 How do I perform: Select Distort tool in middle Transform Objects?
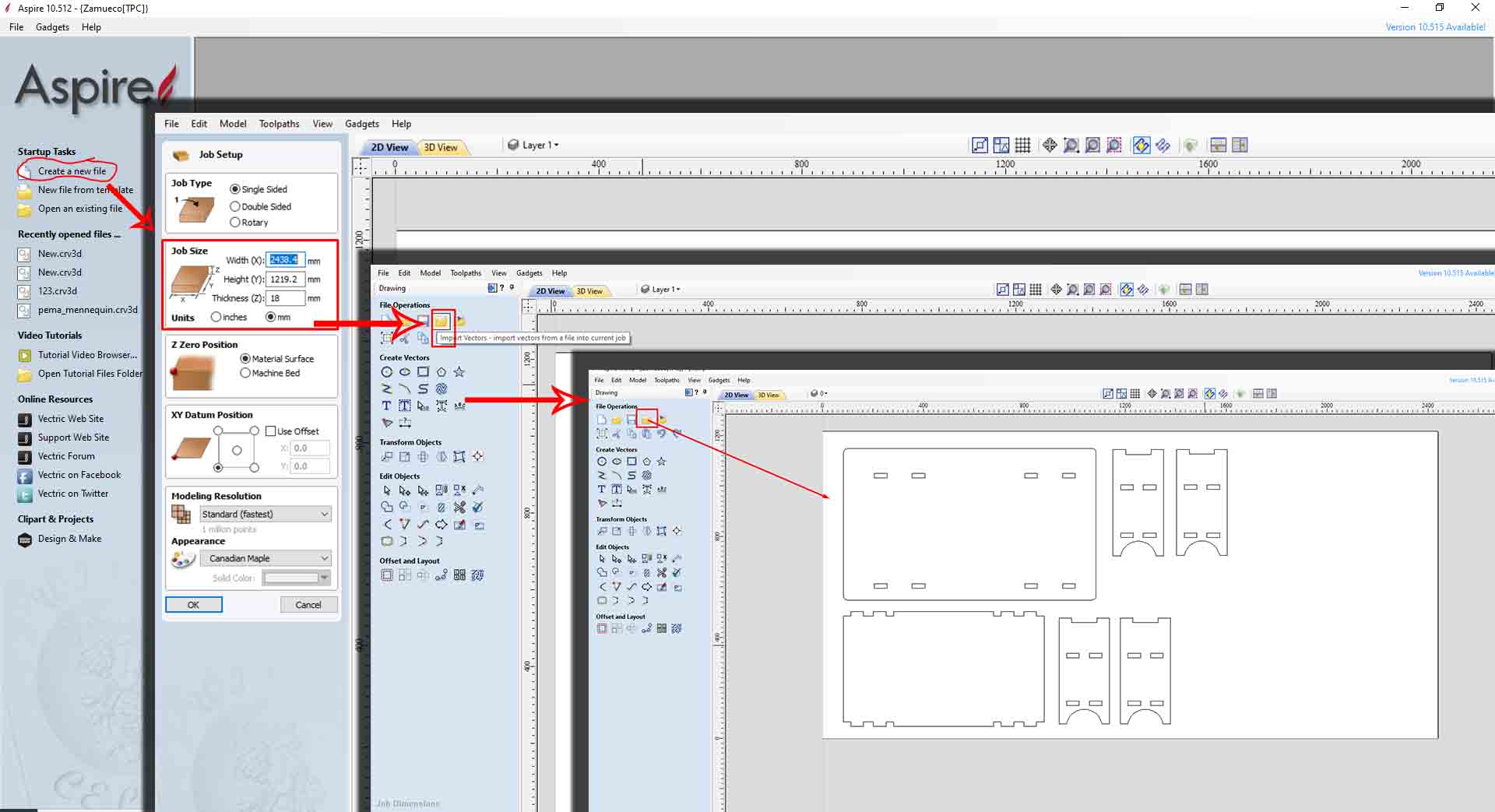tap(459, 456)
